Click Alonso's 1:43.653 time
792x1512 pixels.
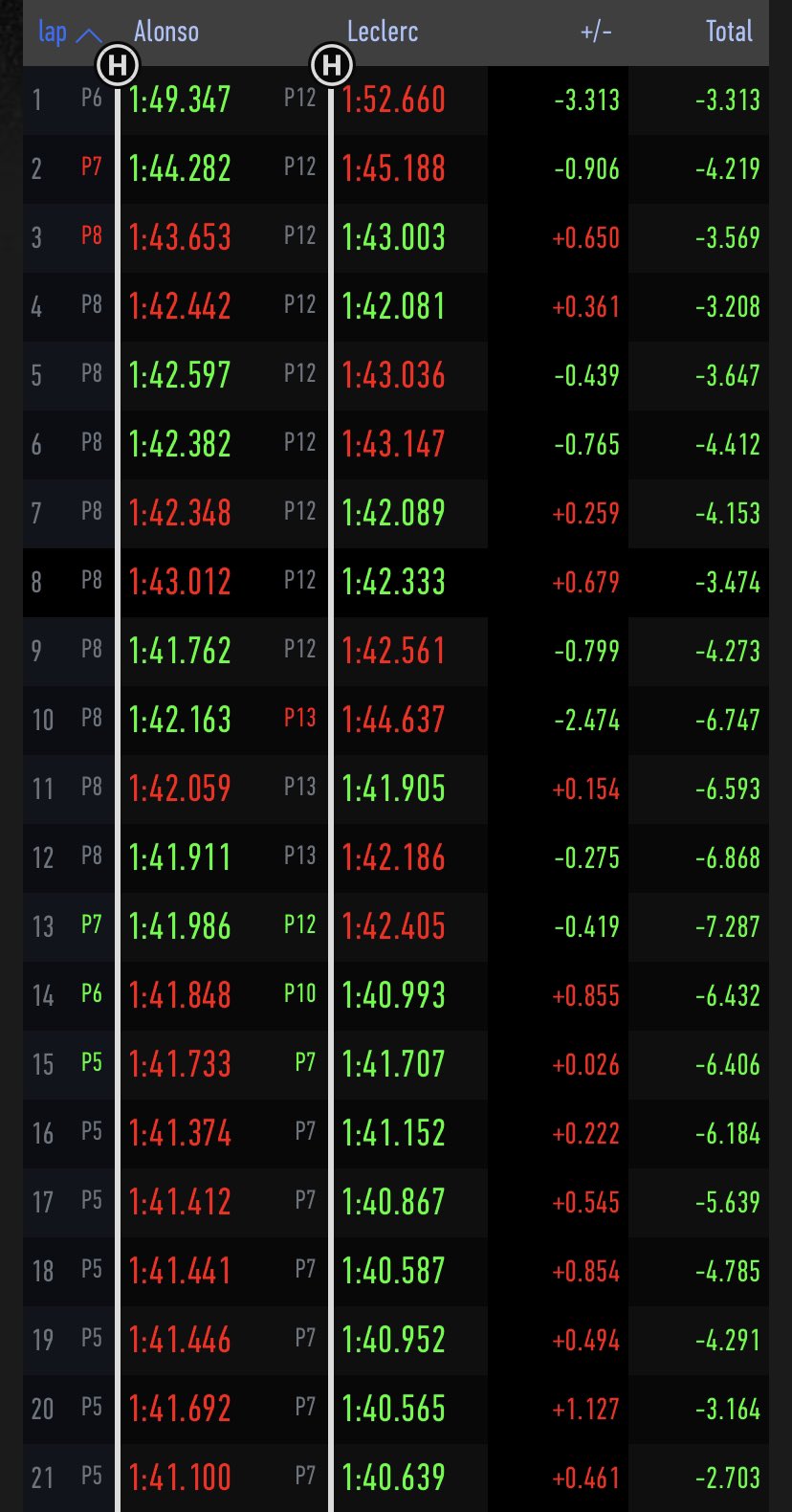point(180,237)
